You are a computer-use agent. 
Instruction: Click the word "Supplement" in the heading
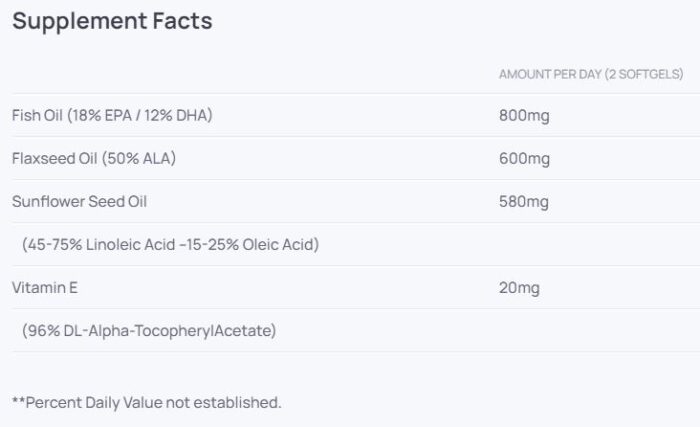75,21
